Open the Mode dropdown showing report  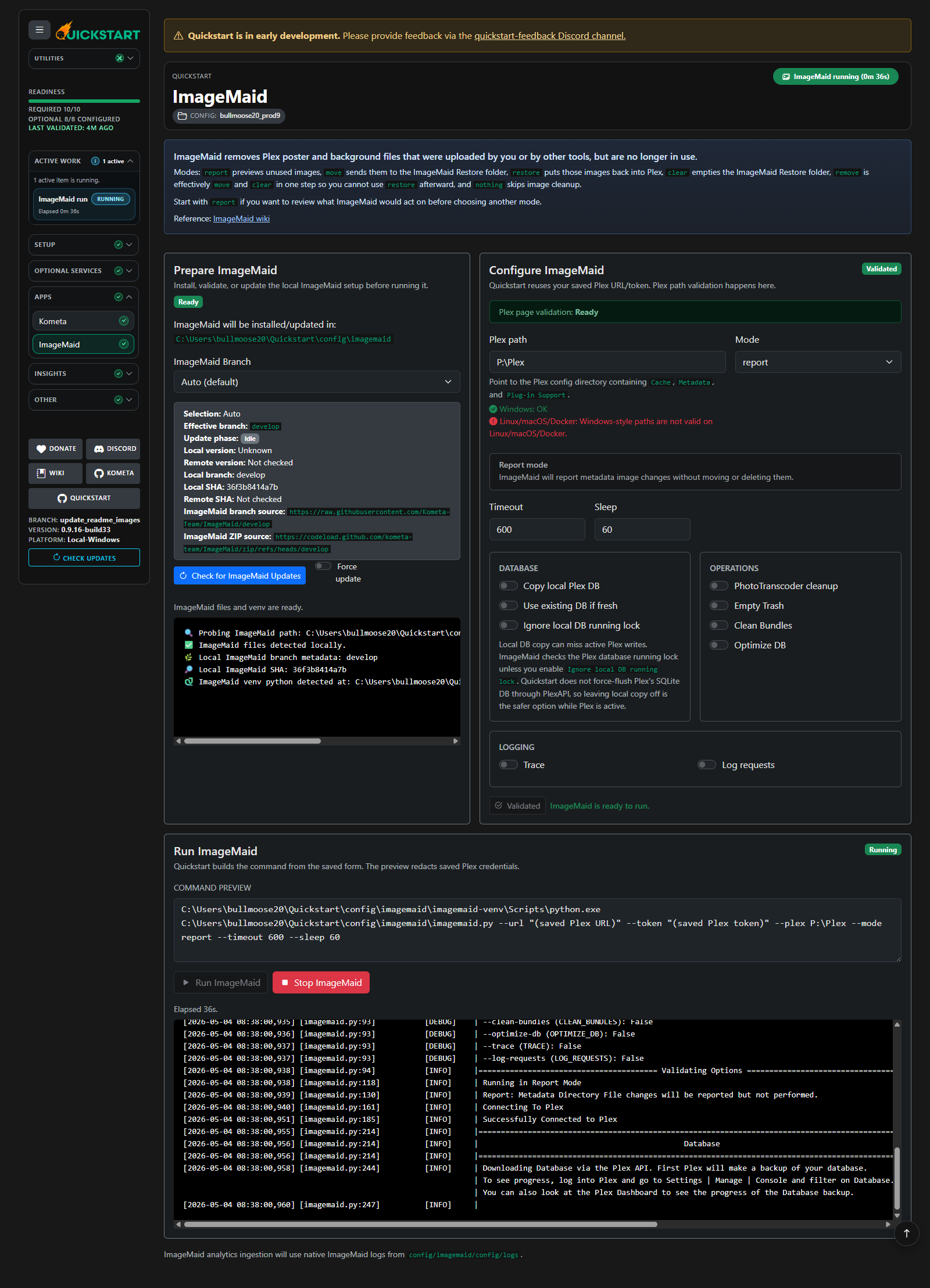tap(818, 362)
